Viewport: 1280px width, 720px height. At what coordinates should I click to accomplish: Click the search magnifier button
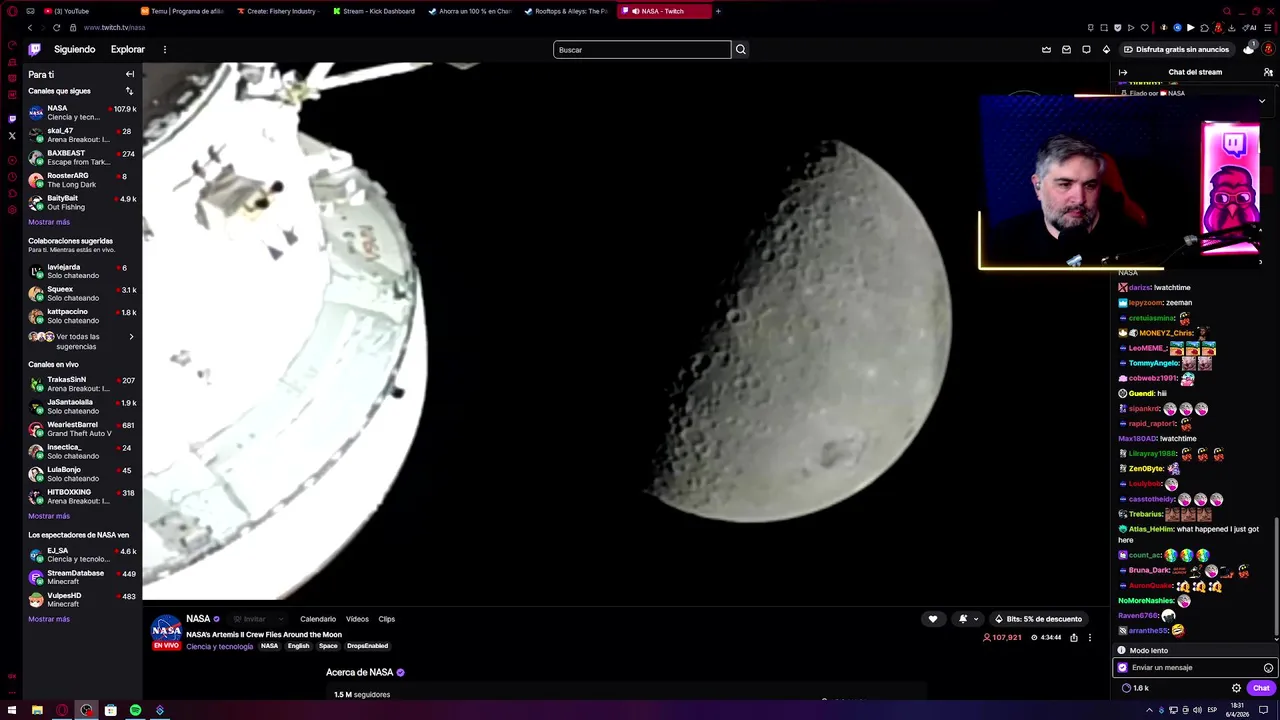(741, 49)
